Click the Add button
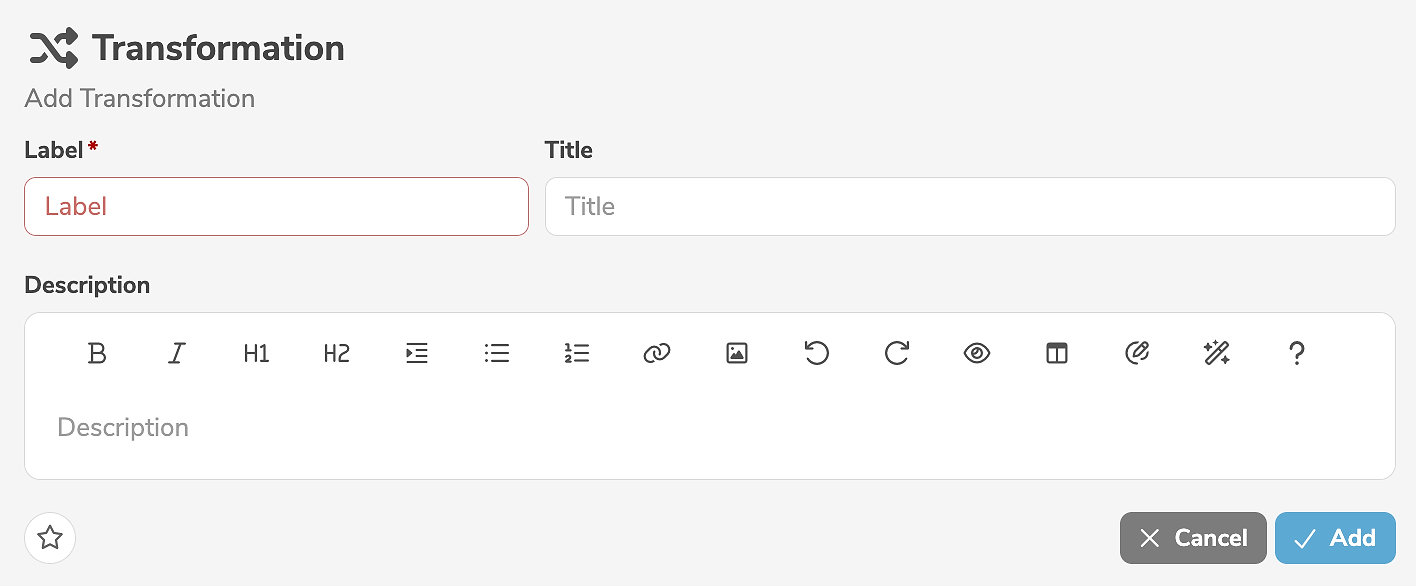 (x=1335, y=538)
